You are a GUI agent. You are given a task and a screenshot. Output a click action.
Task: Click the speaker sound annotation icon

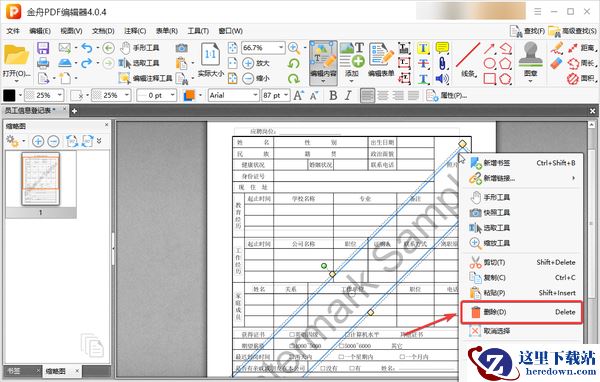coord(442,79)
